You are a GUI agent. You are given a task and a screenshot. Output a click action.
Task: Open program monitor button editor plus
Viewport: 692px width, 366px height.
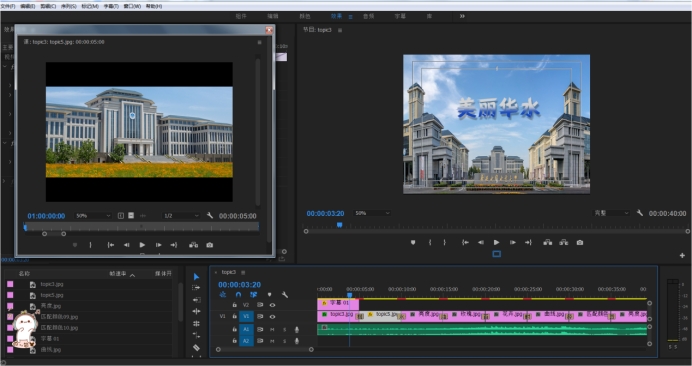pyautogui.click(x=682, y=256)
